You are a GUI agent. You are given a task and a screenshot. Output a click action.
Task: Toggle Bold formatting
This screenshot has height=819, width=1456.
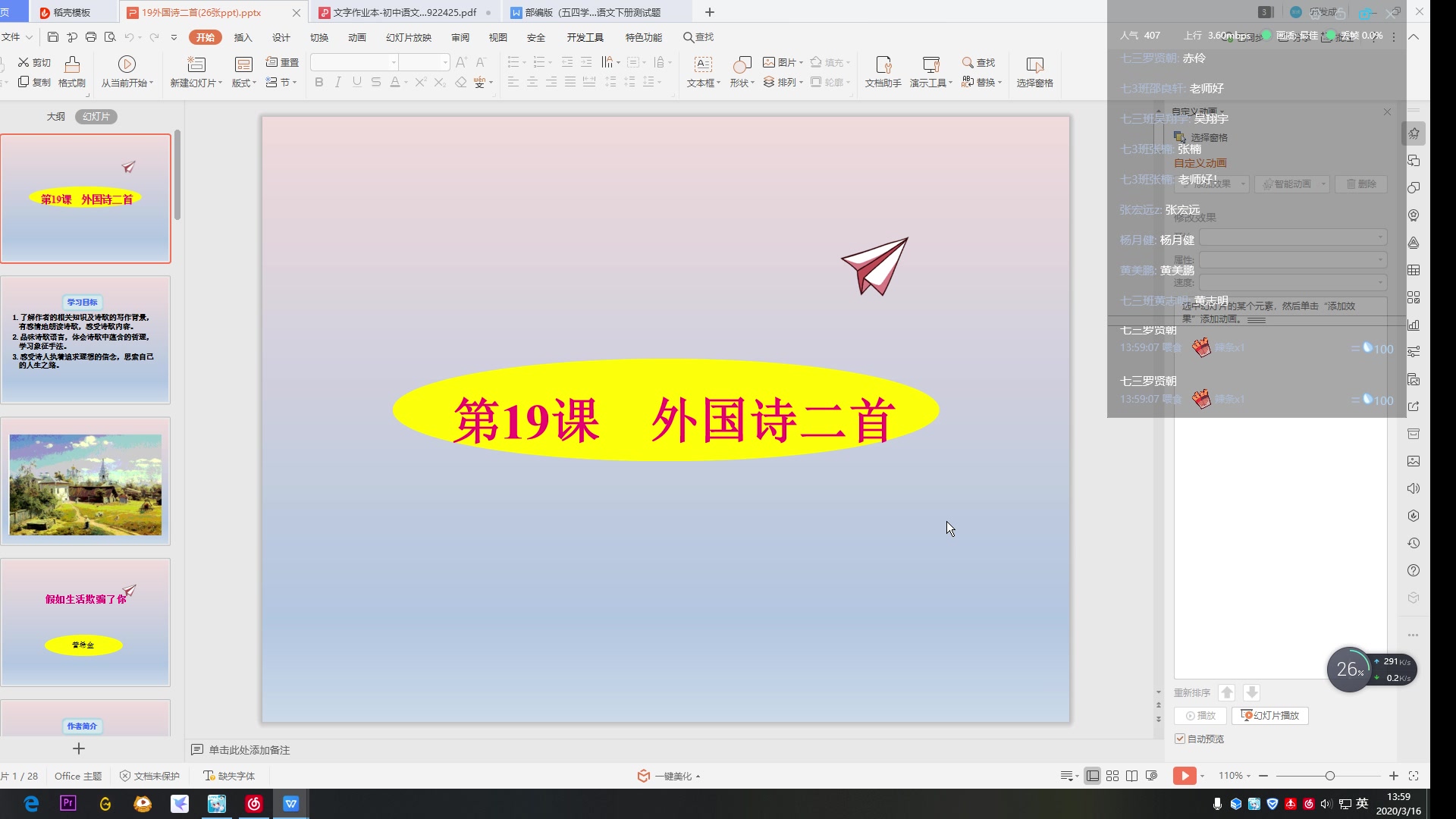click(x=318, y=82)
